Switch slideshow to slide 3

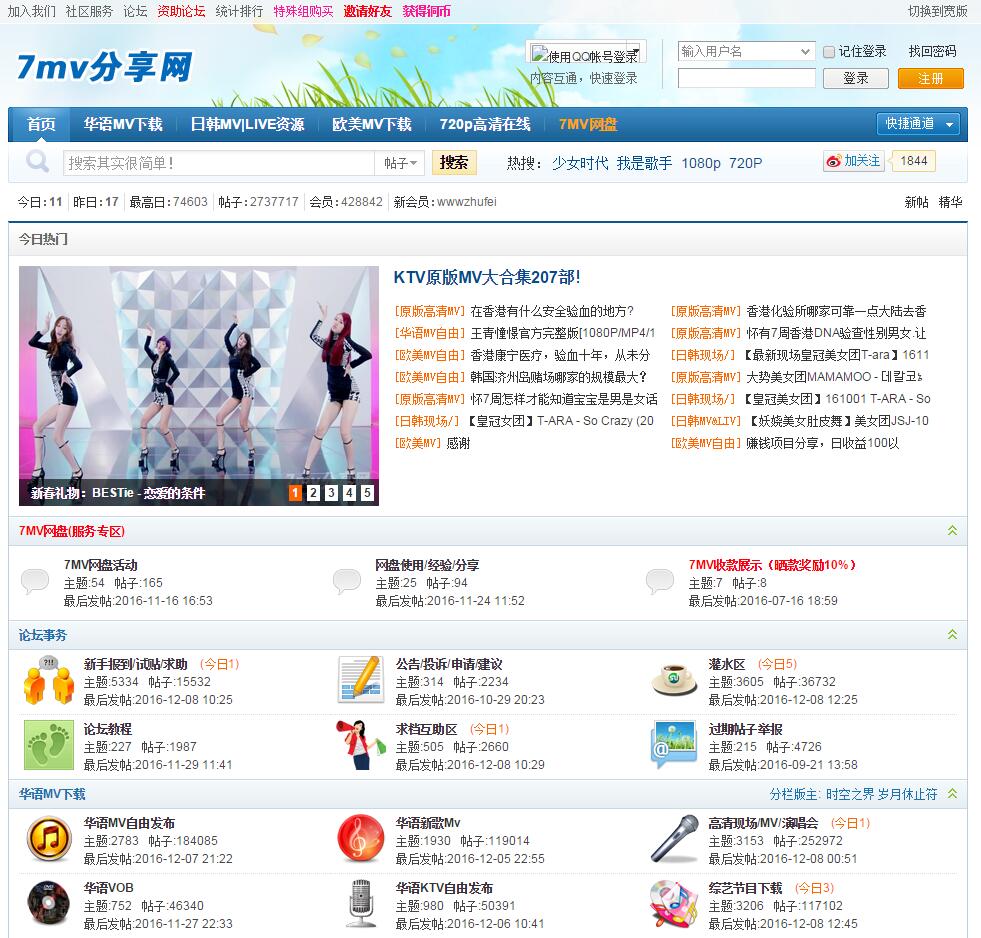tap(332, 492)
